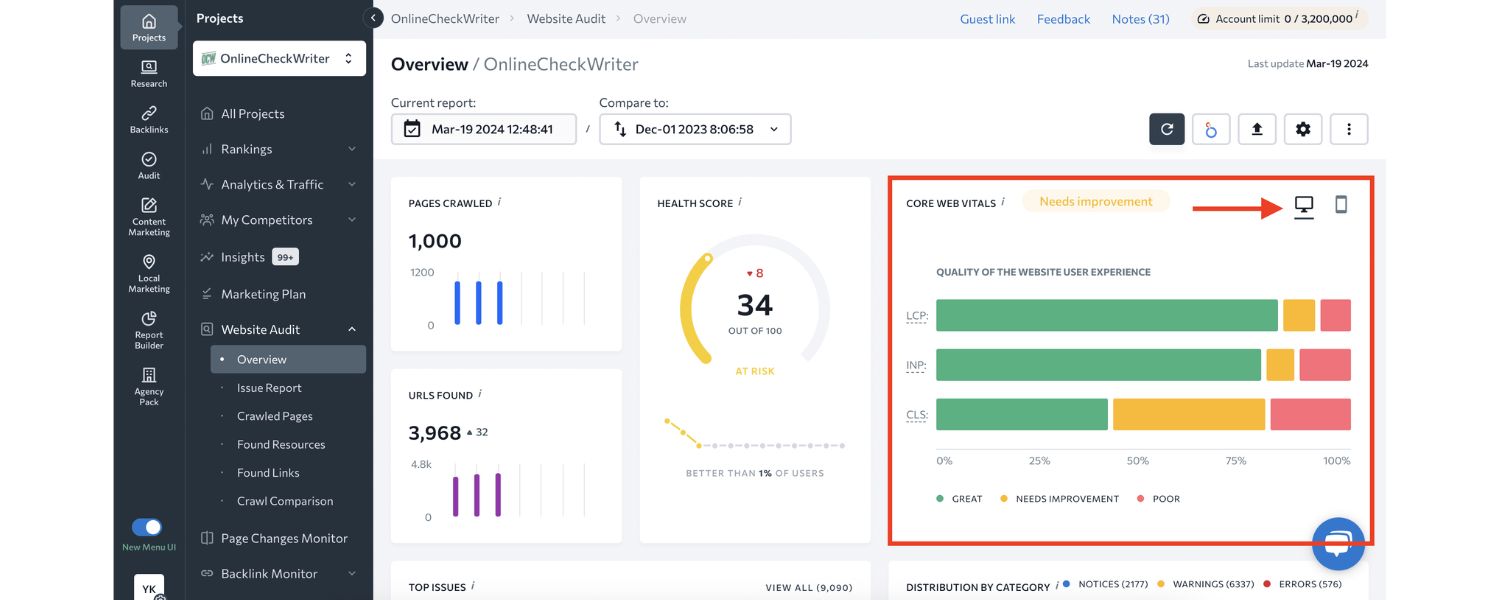Disable the New Menu UI toggle
This screenshot has width=1500, height=600.
[x=146, y=526]
